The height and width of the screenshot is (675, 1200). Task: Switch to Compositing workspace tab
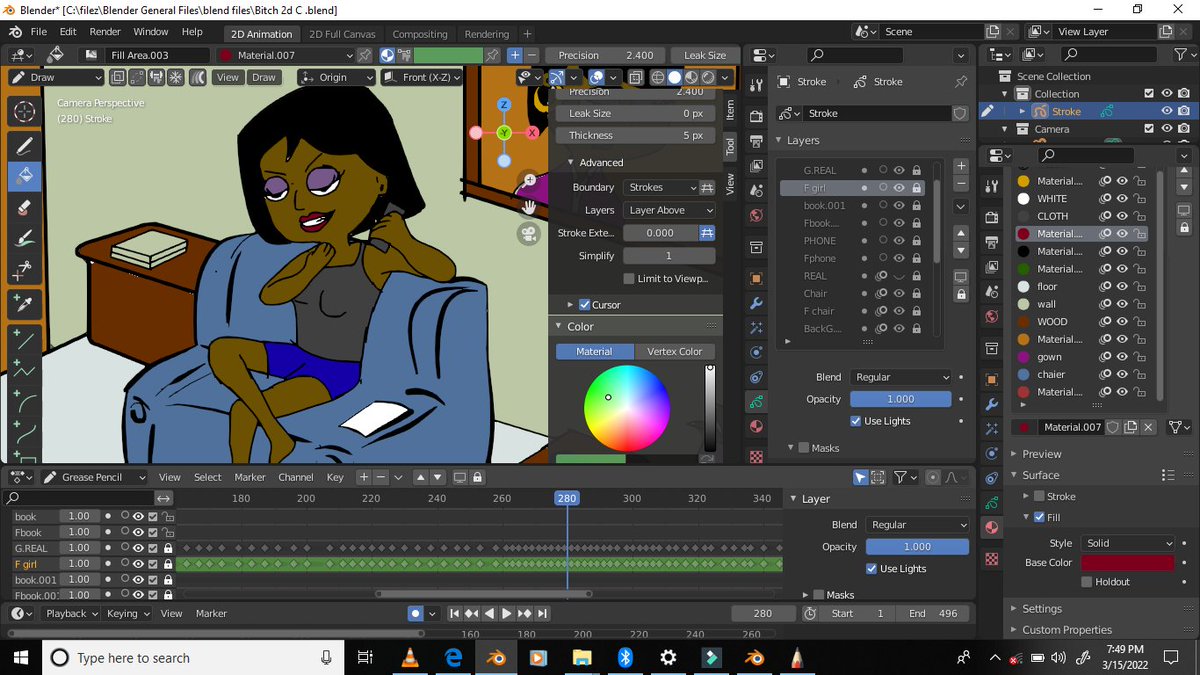click(x=420, y=34)
